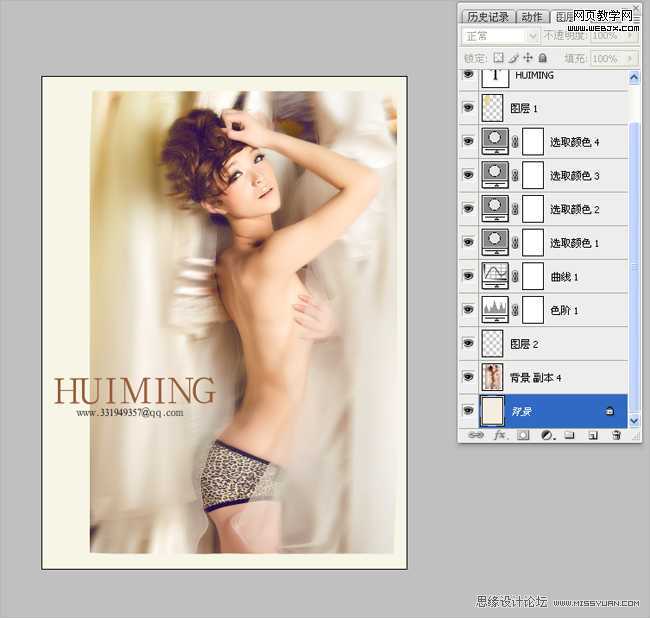Hide the 曲线 1 layer with its eye icon
The height and width of the screenshot is (618, 650).
point(468,276)
